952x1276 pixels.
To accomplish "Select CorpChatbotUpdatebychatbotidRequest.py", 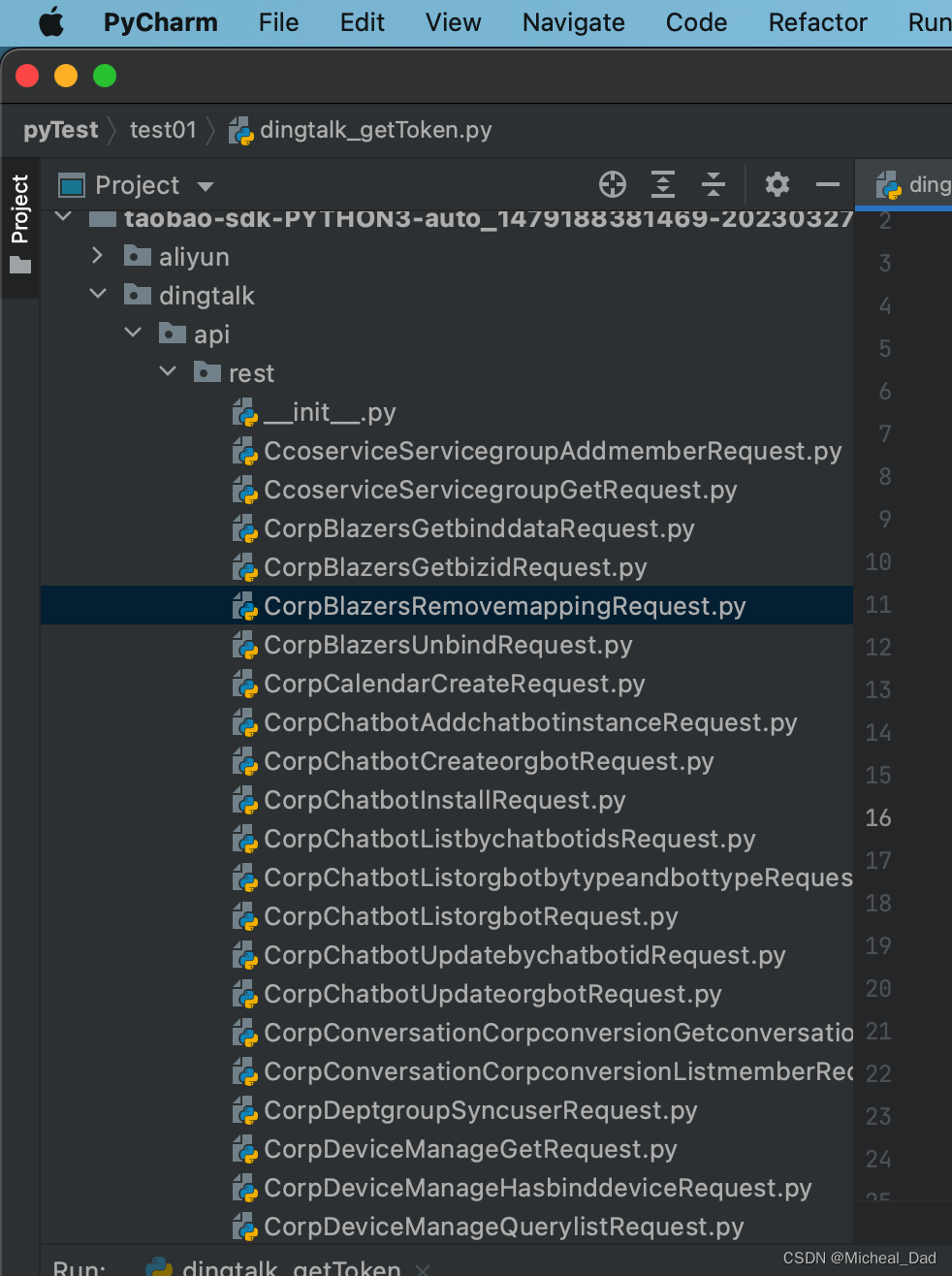I will [x=524, y=955].
